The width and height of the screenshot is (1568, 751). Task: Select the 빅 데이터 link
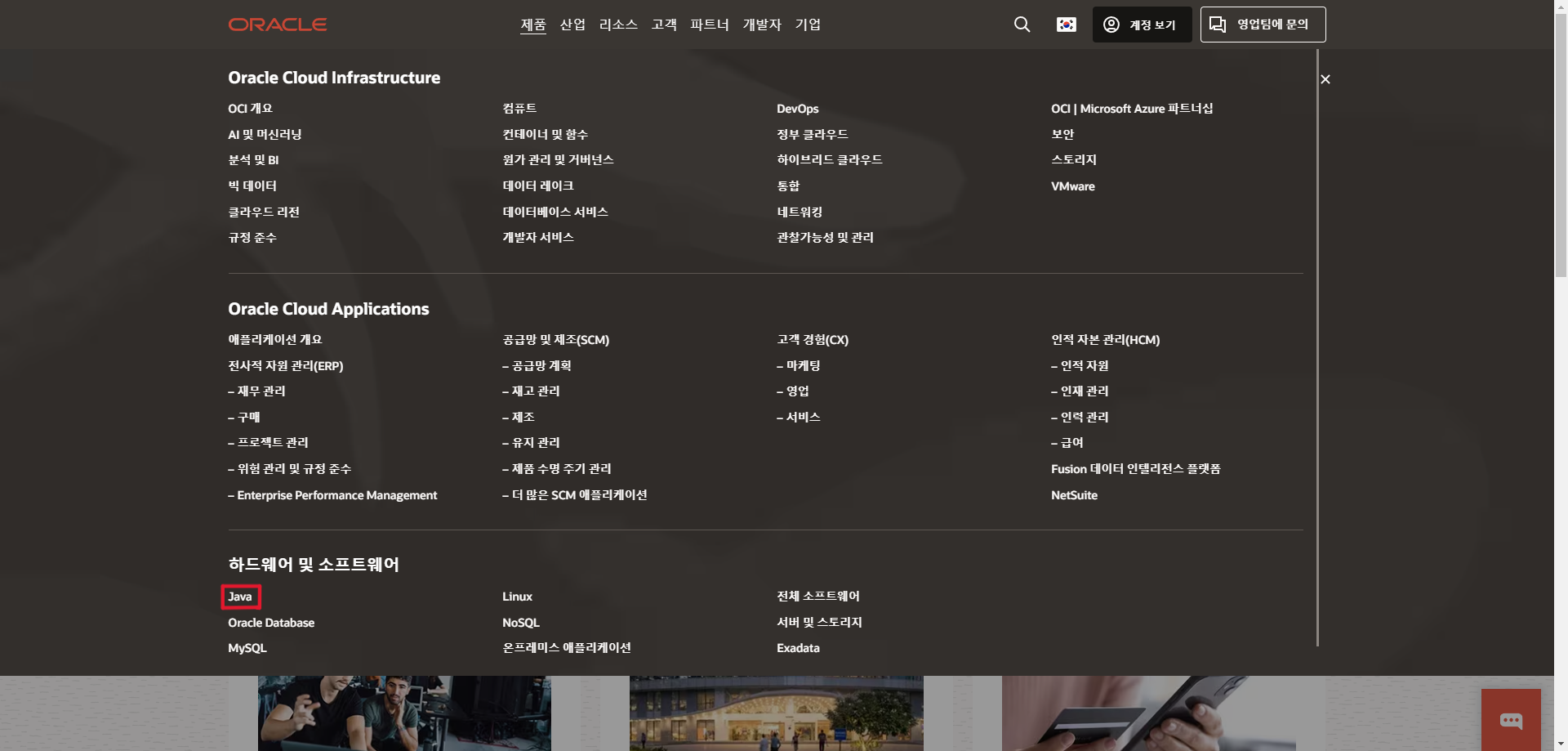coord(252,186)
